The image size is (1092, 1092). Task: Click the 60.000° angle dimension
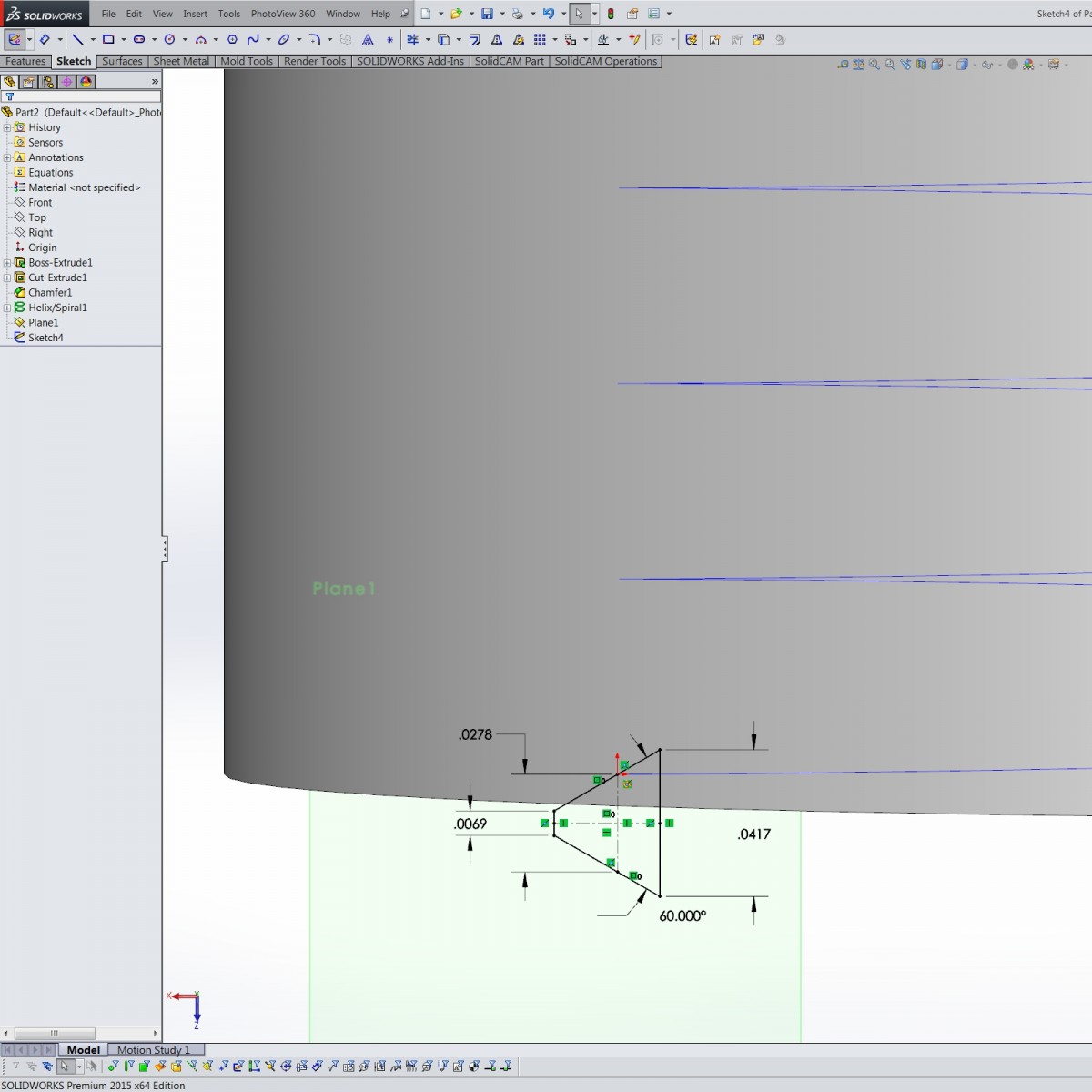click(x=682, y=916)
